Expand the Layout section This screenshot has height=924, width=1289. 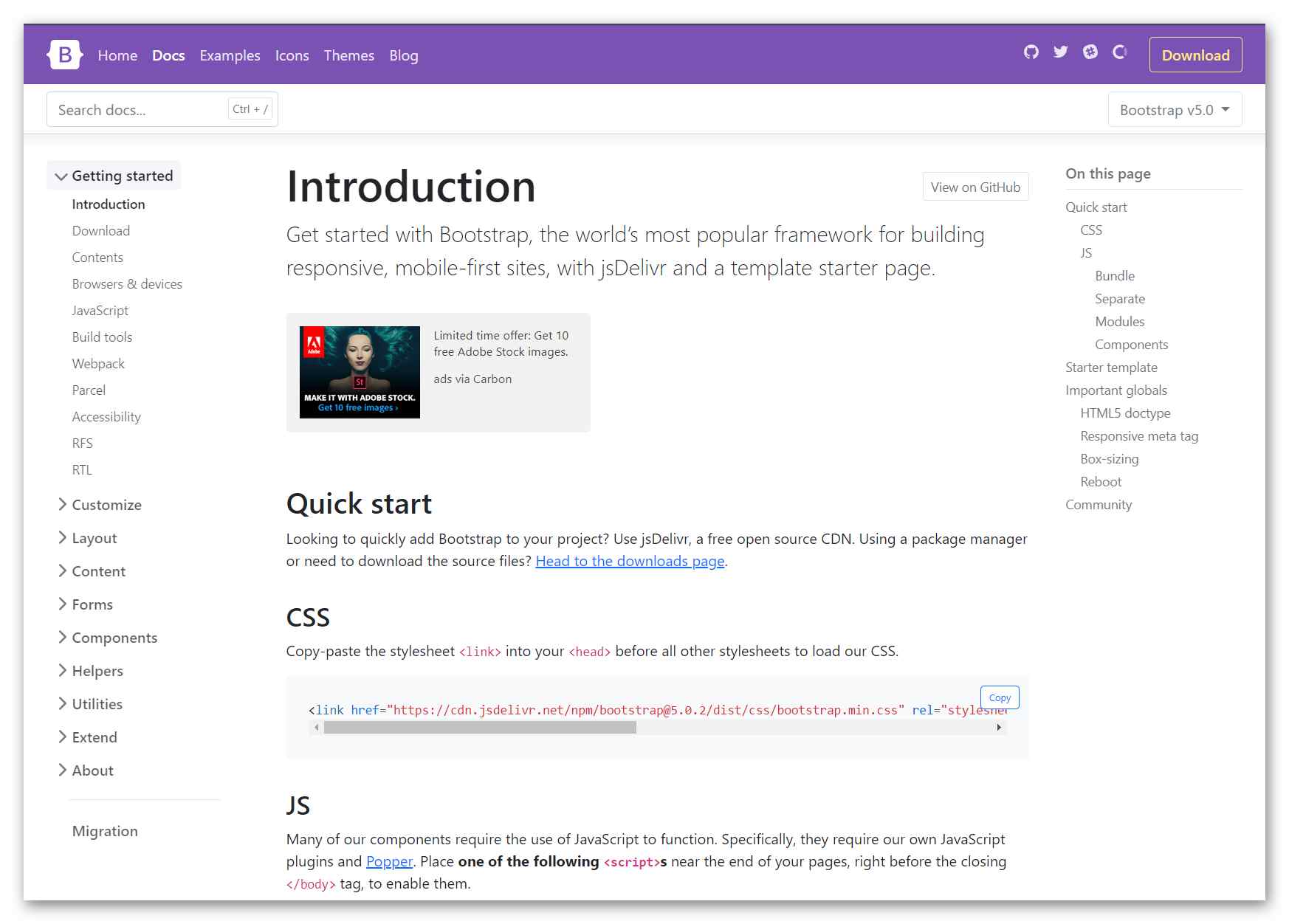tap(87, 538)
